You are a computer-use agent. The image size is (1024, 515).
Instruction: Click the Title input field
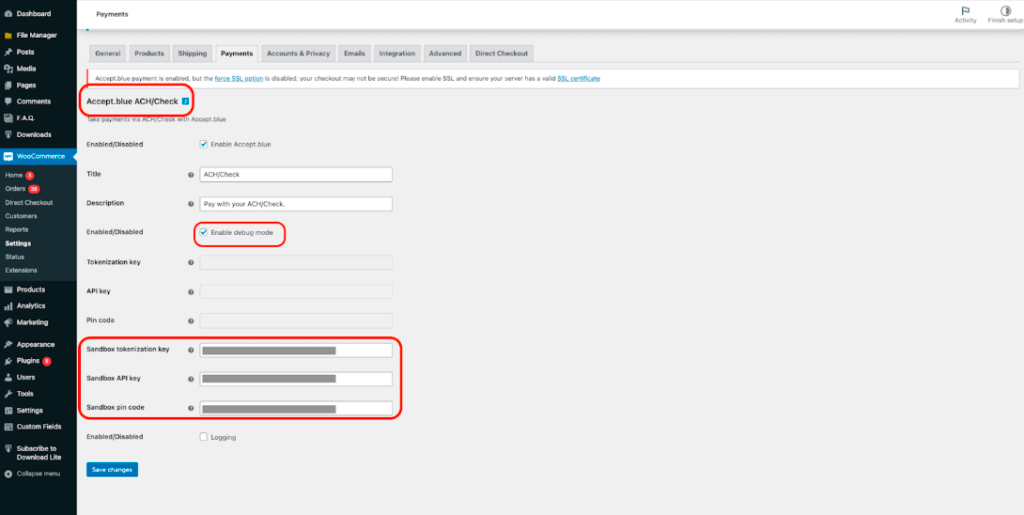coord(296,174)
